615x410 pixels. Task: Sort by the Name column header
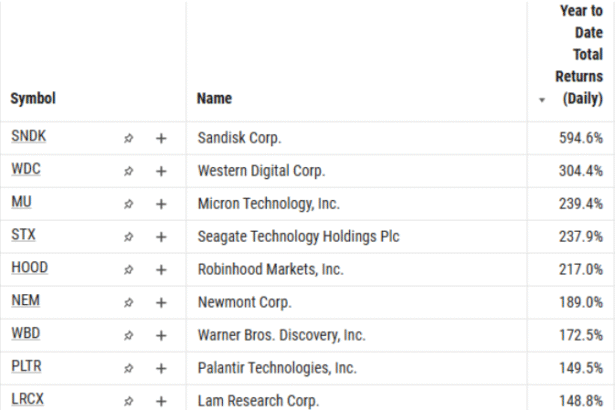(214, 99)
